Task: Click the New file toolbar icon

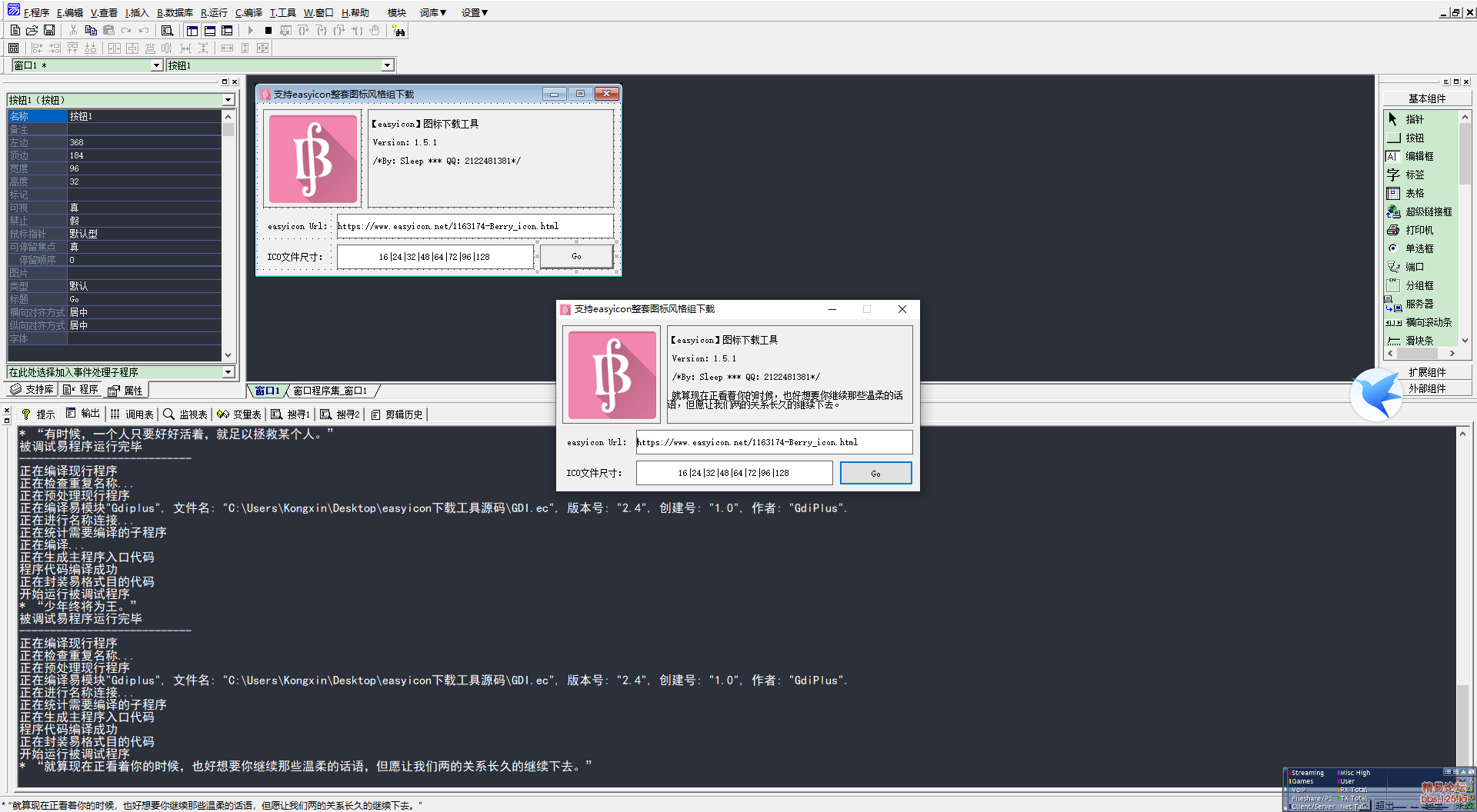Action: click(x=15, y=31)
